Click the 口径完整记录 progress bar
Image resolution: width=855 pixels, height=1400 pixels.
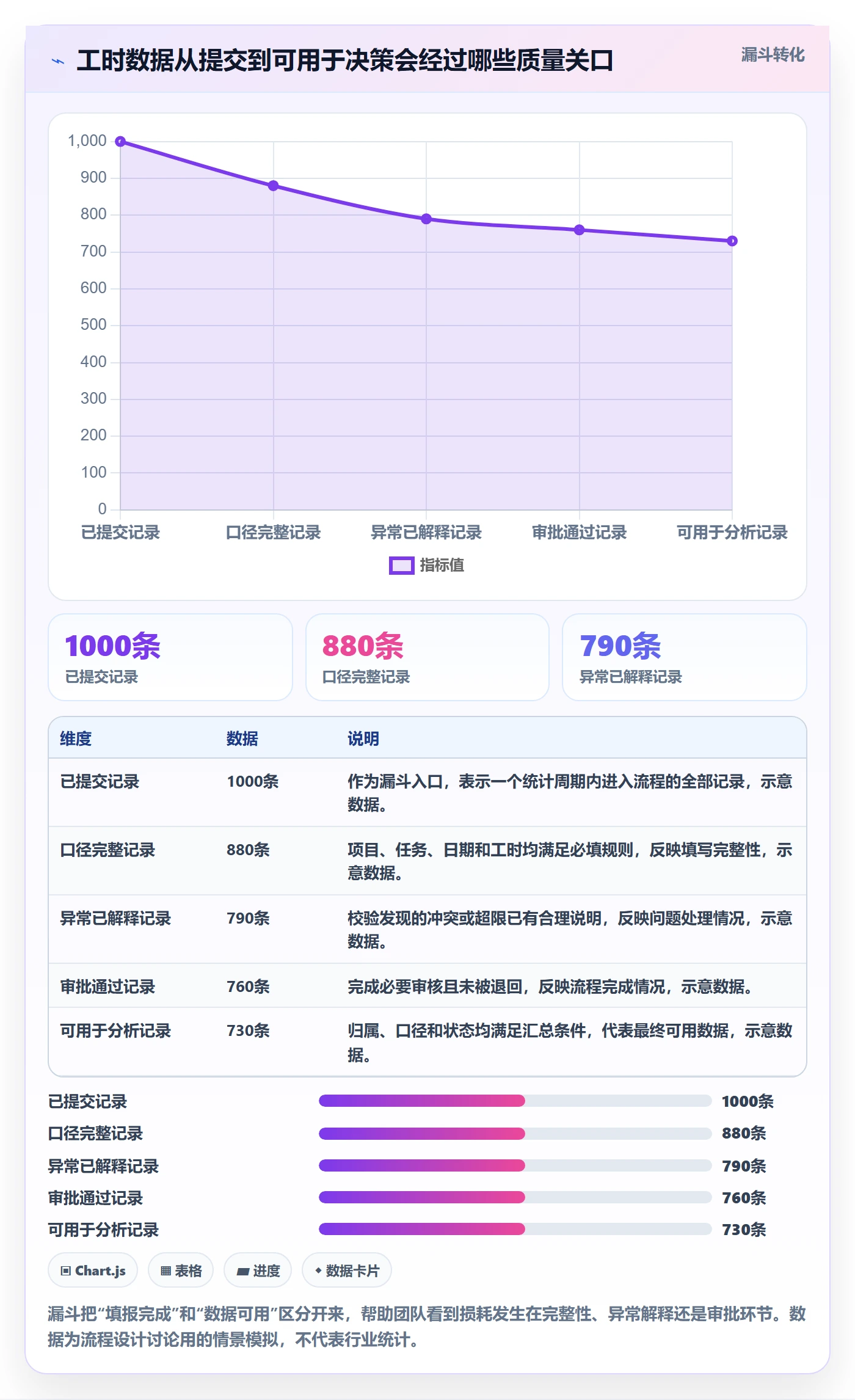tap(515, 1134)
